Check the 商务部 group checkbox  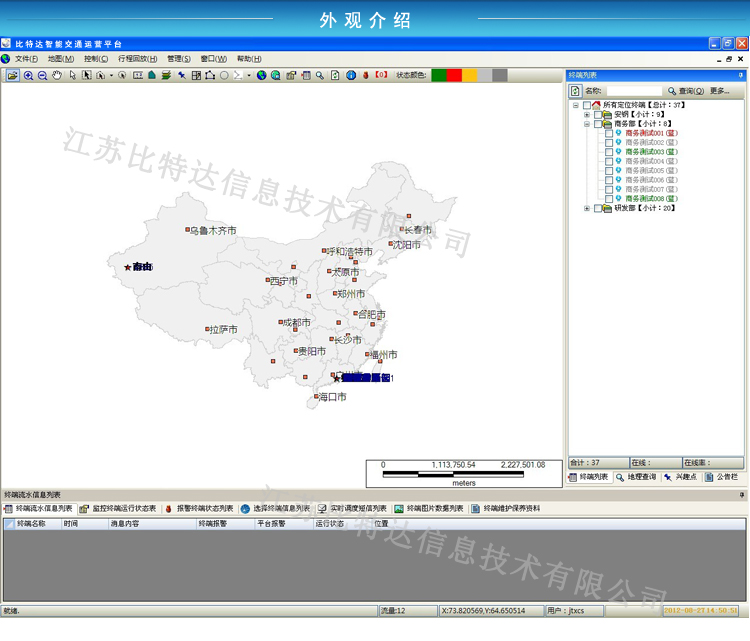598,123
